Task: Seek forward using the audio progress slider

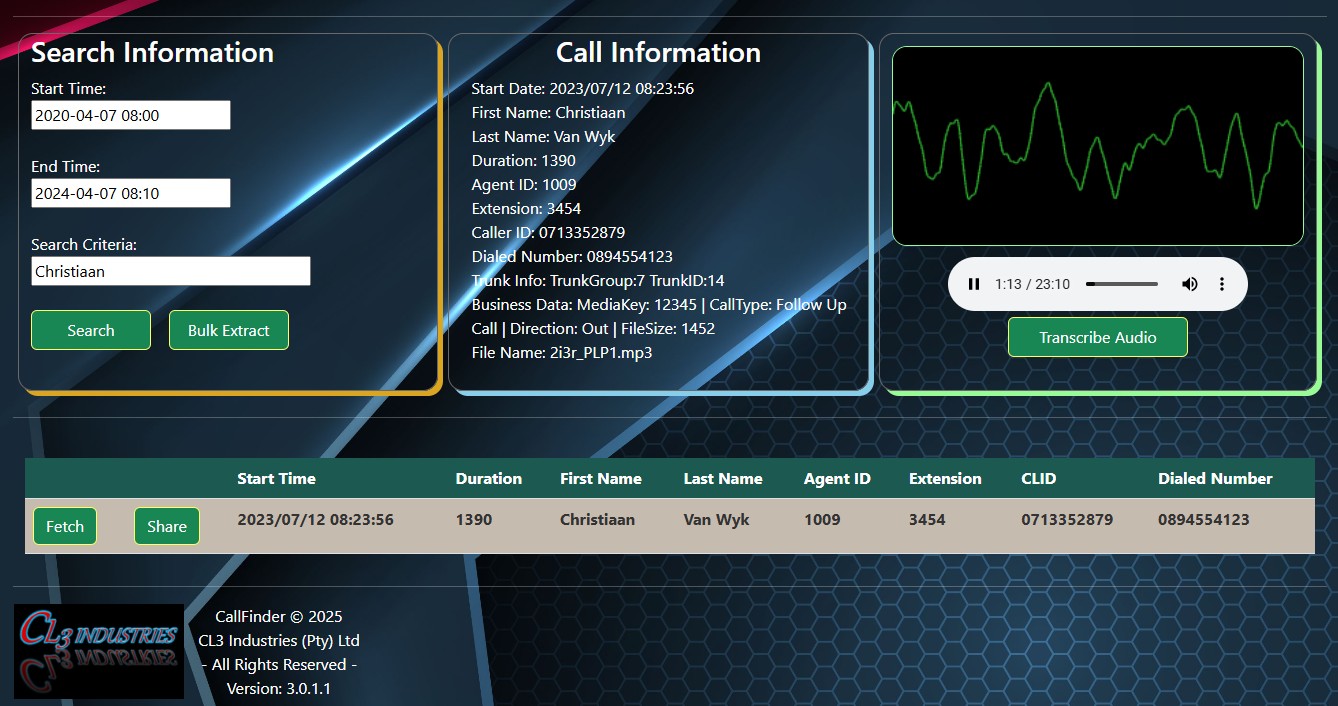Action: point(1140,284)
